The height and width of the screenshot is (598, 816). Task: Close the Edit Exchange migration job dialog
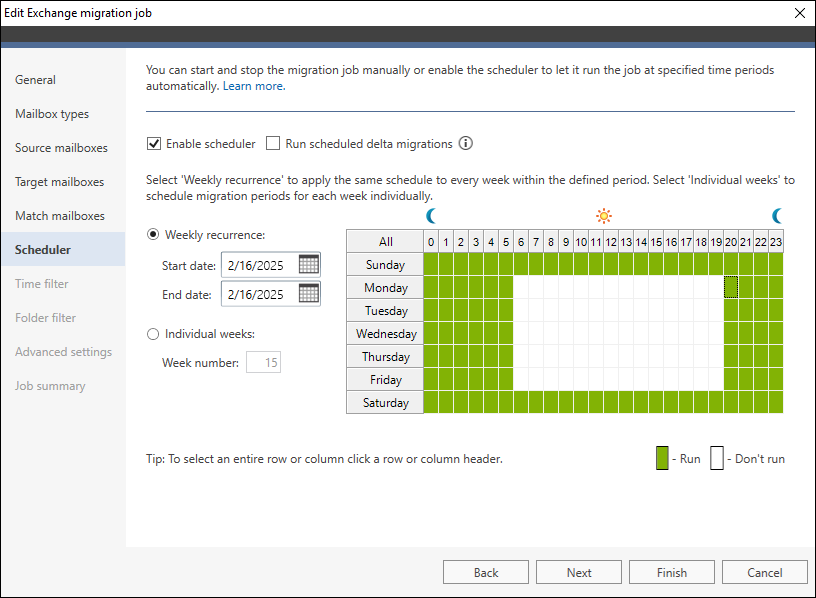coord(799,13)
